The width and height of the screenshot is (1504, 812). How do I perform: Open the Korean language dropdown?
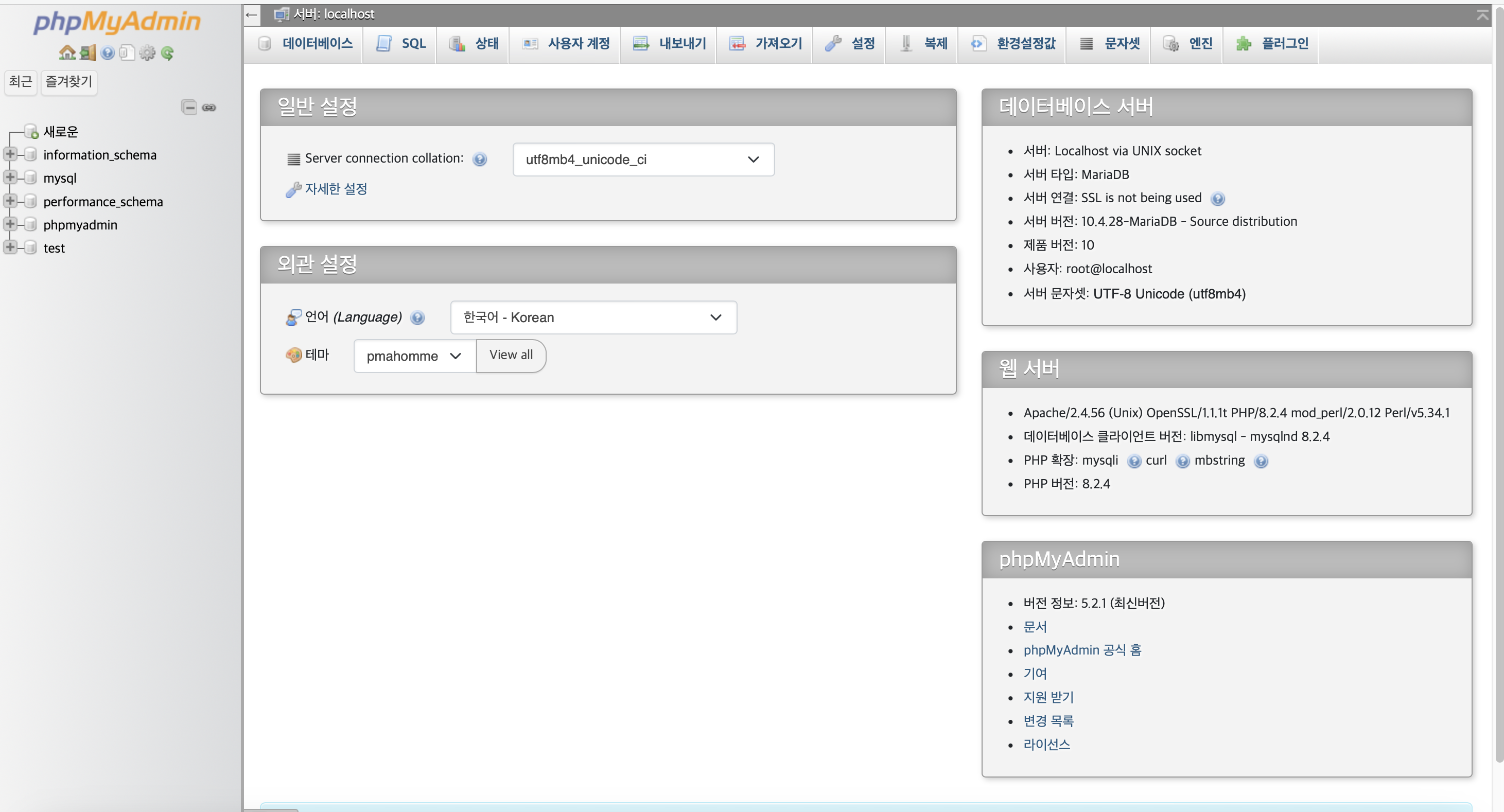click(x=592, y=317)
